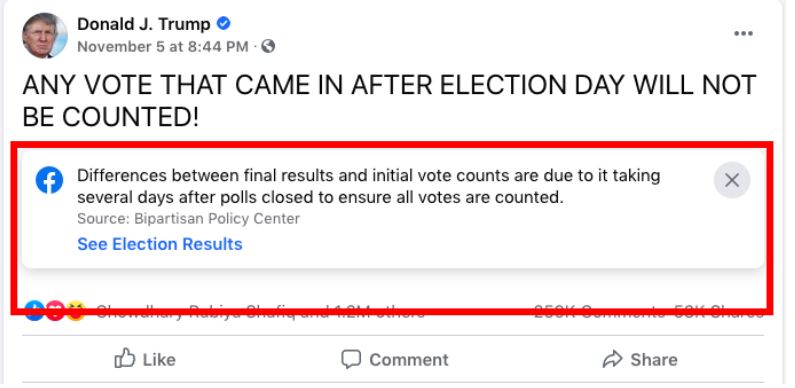Open the See Election Results link

tap(160, 244)
